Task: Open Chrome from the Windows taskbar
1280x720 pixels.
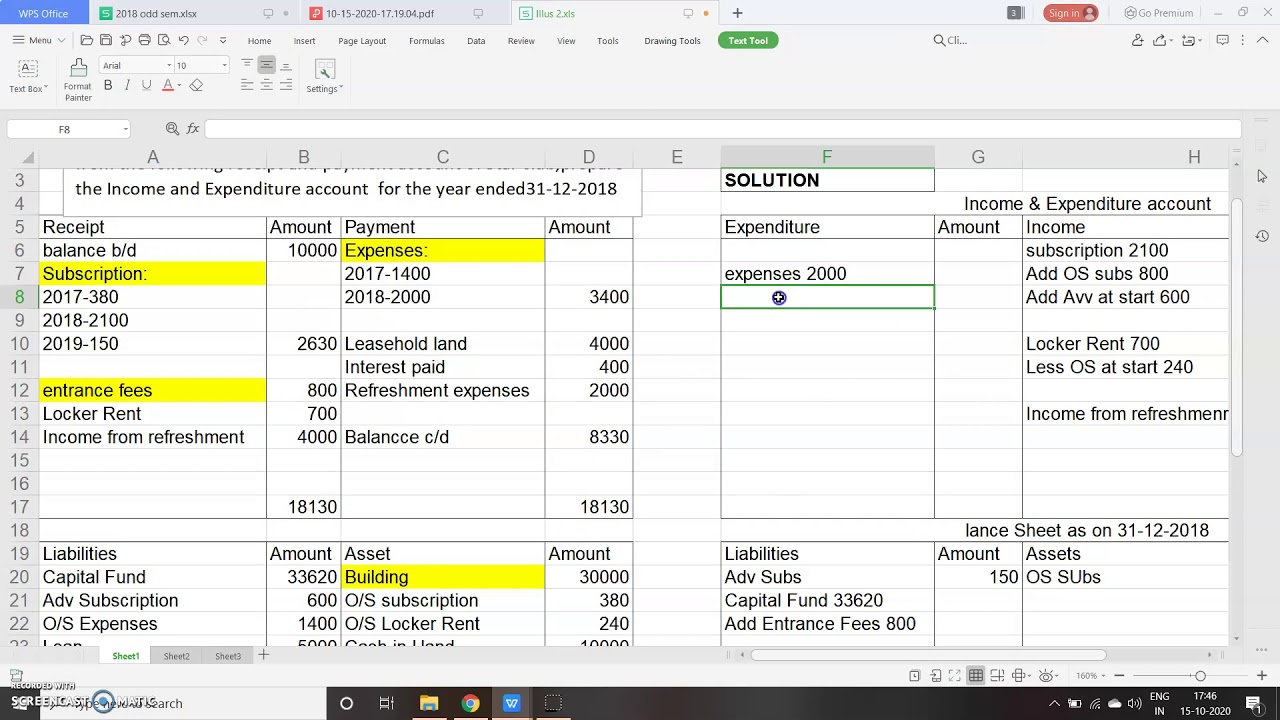Action: point(470,703)
